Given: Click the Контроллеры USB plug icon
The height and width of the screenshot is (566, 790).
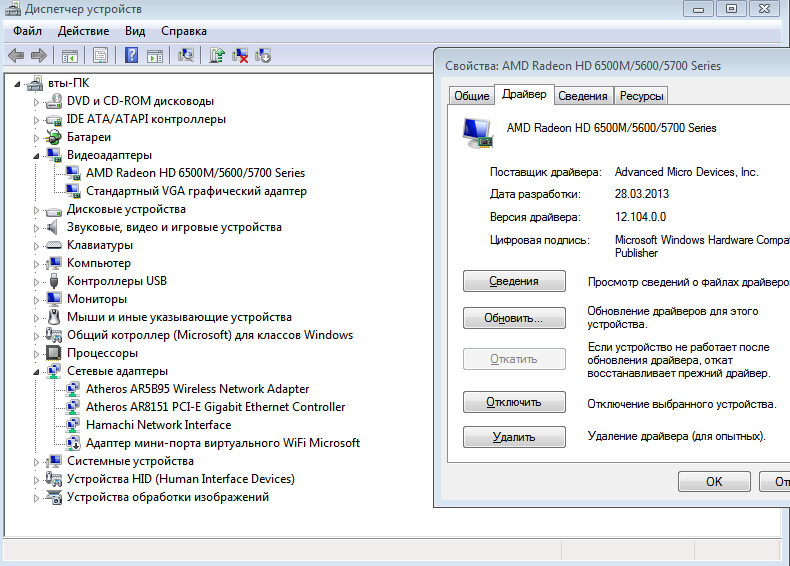Looking at the screenshot, I should [54, 281].
